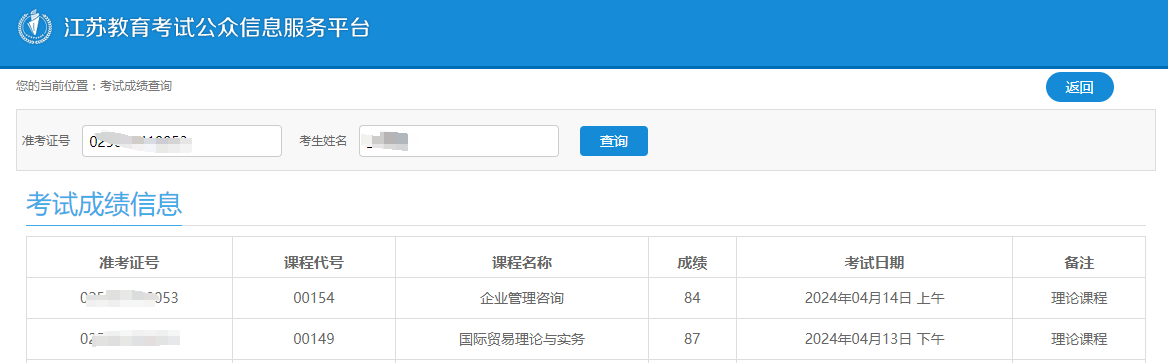Click the 课程代号 column header
The height and width of the screenshot is (363, 1168).
314,262
